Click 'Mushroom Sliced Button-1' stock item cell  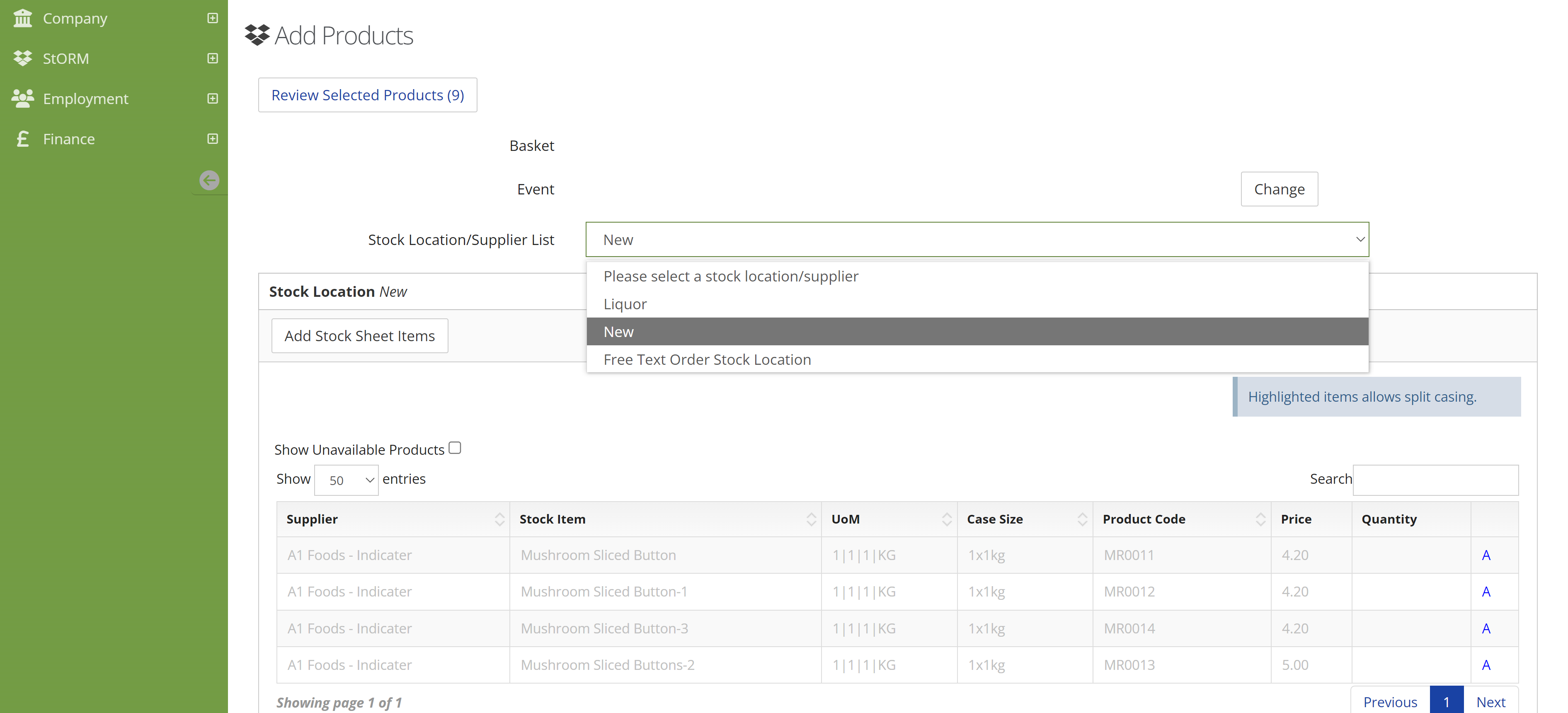pos(665,592)
